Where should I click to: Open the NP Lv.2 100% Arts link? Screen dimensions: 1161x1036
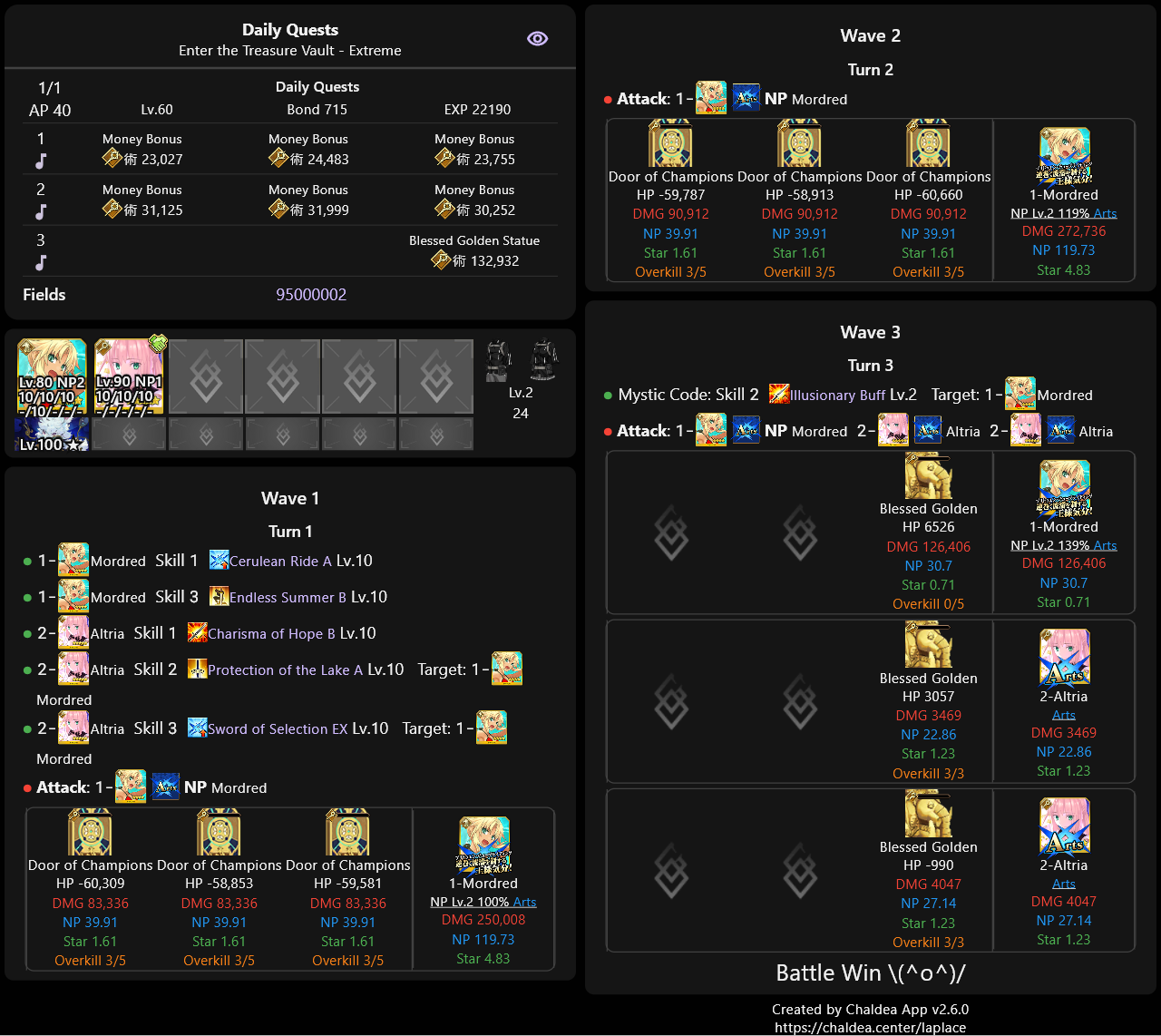[x=483, y=902]
